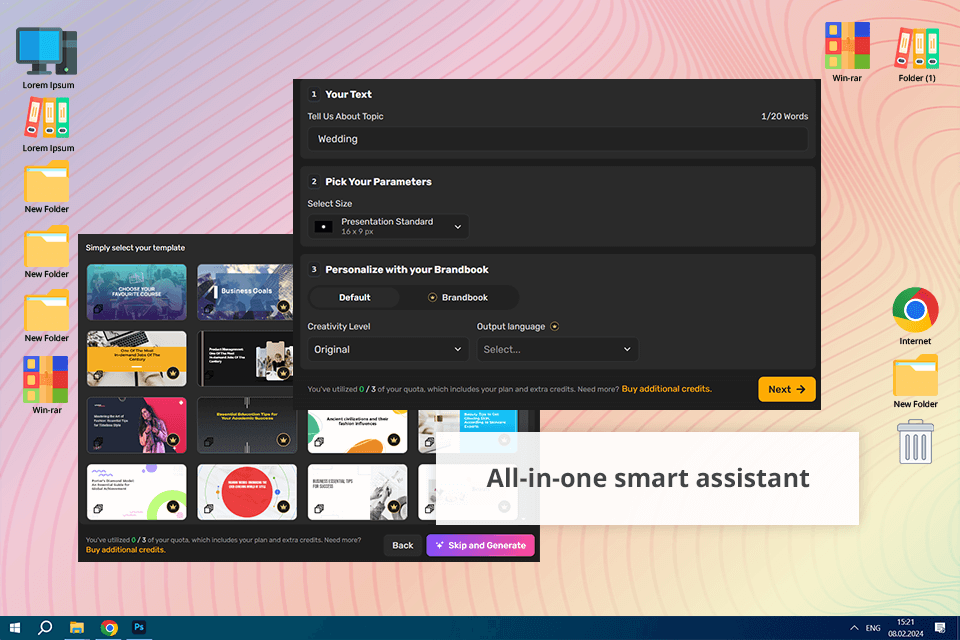Click stacked-pages icon on Choose Your Favourite Course template
This screenshot has width=960, height=640.
[x=98, y=309]
